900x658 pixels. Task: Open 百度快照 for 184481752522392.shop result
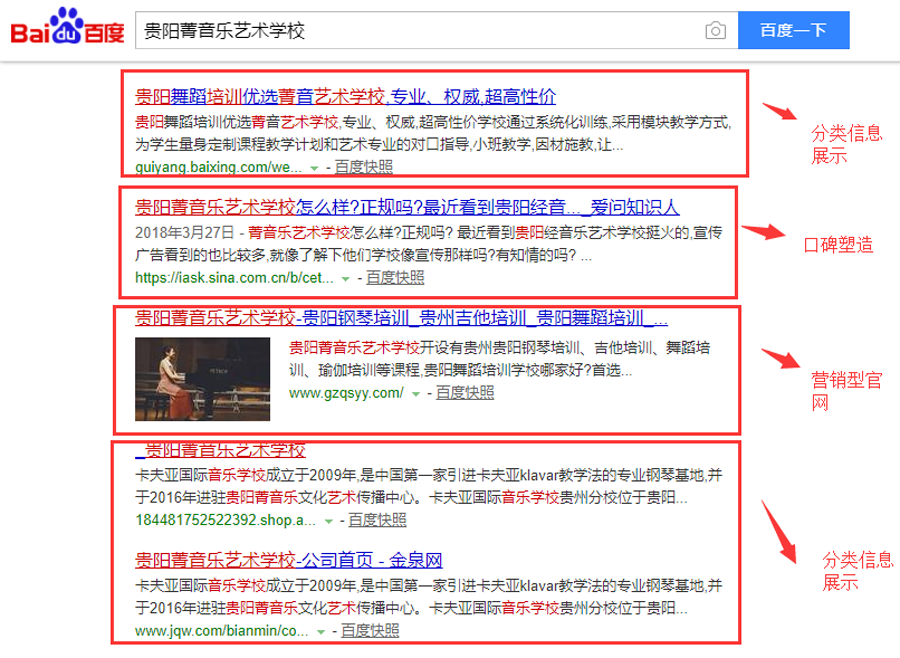[x=377, y=520]
